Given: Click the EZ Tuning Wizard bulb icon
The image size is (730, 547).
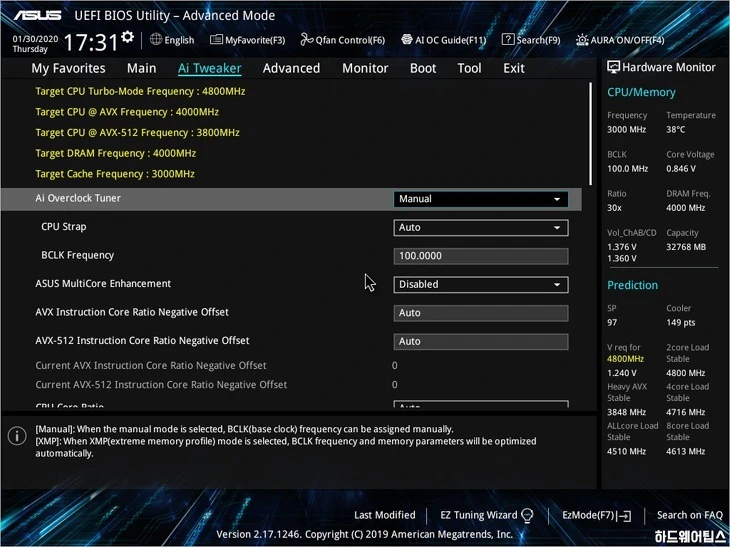Looking at the screenshot, I should [x=527, y=515].
